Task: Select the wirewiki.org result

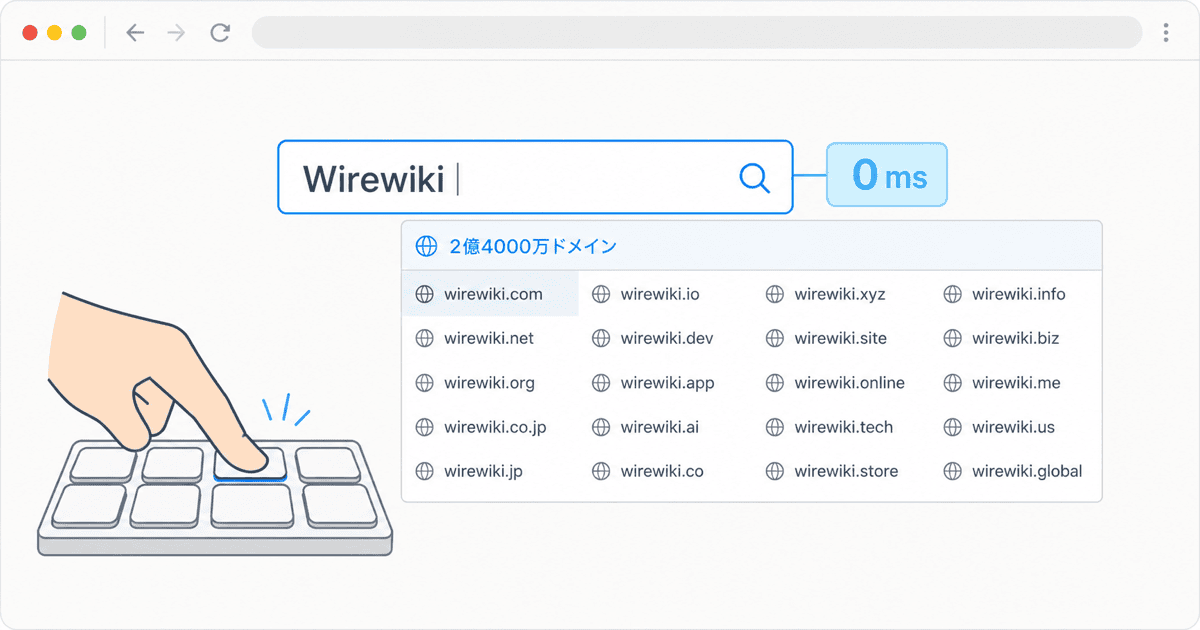Action: (x=489, y=383)
